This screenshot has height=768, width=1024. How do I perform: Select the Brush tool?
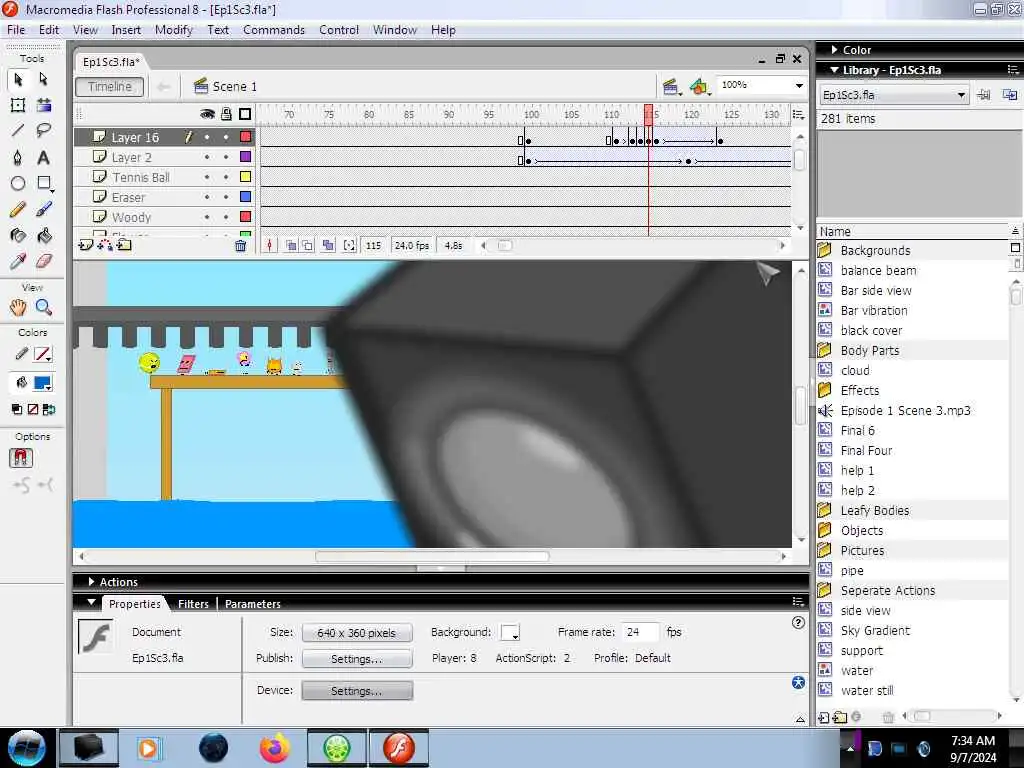pos(44,210)
